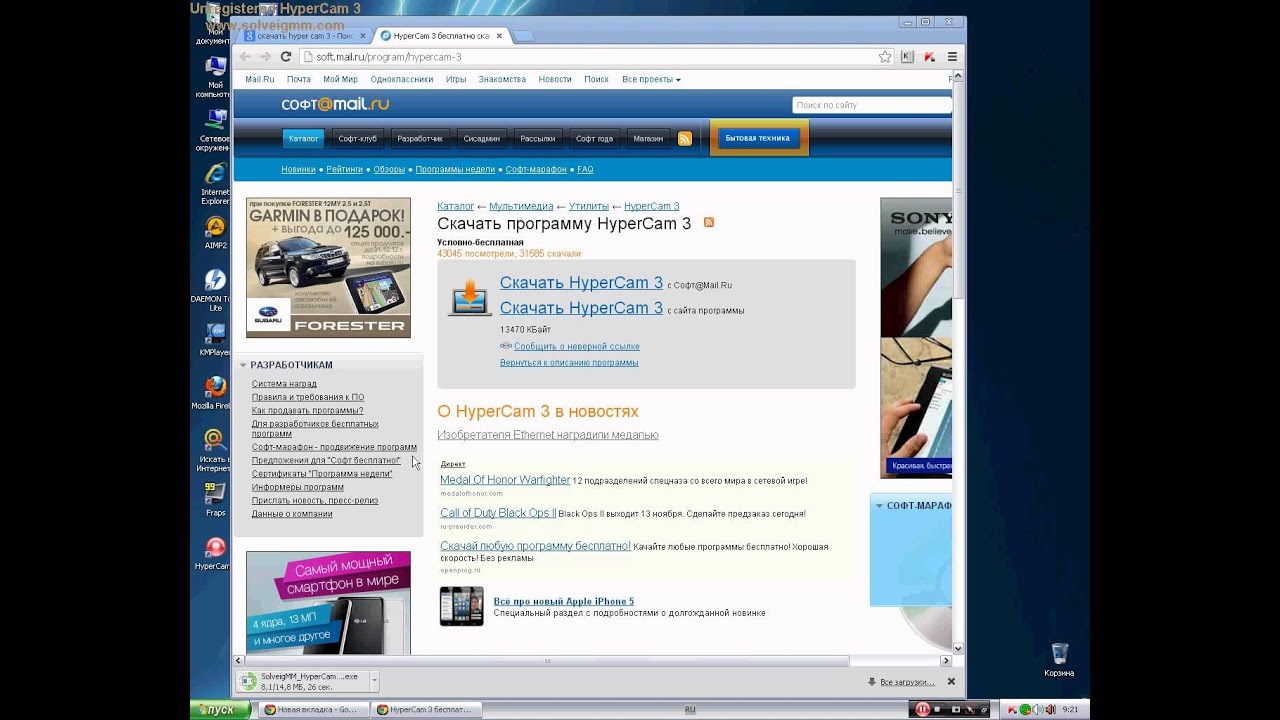Expand the 'Все проекты' dropdown
Image resolution: width=1280 pixels, height=720 pixels.
[651, 79]
